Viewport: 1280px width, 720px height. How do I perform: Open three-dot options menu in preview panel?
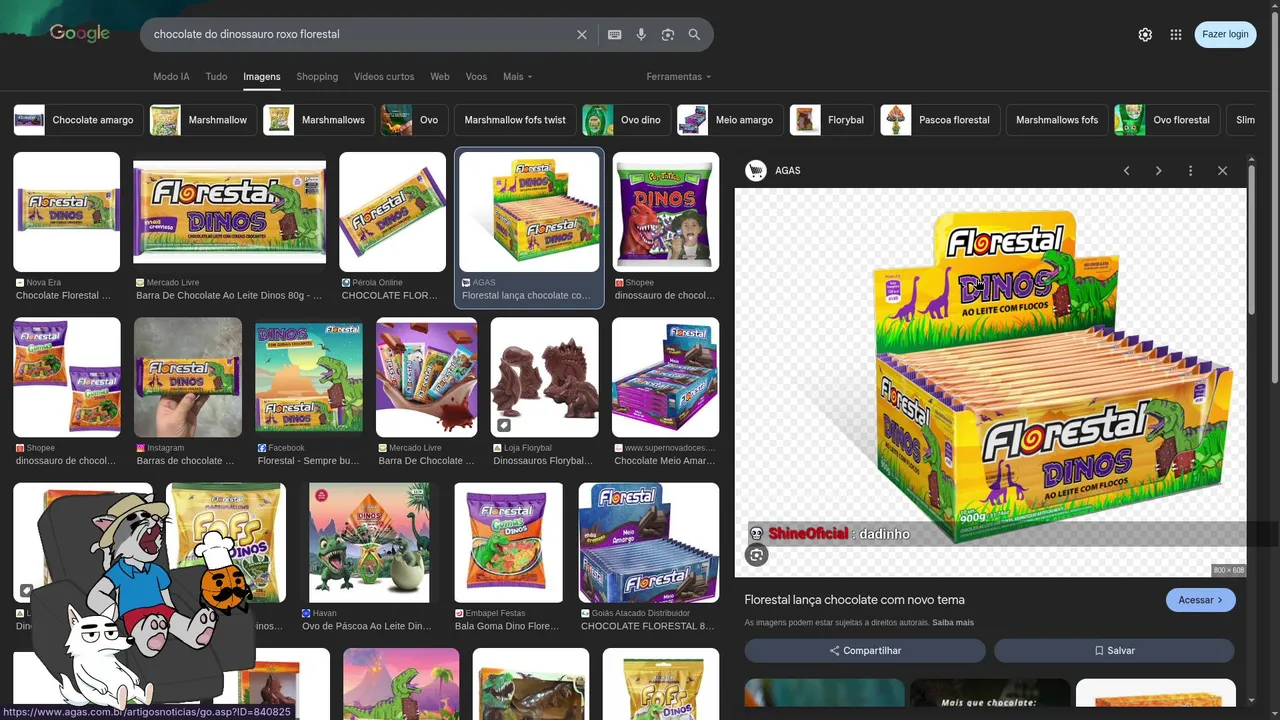pyautogui.click(x=1190, y=171)
